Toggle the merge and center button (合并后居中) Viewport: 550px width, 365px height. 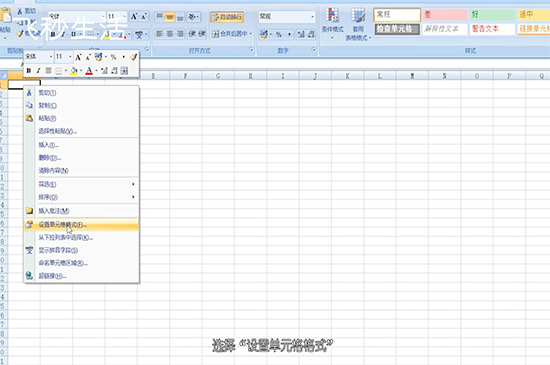point(232,34)
